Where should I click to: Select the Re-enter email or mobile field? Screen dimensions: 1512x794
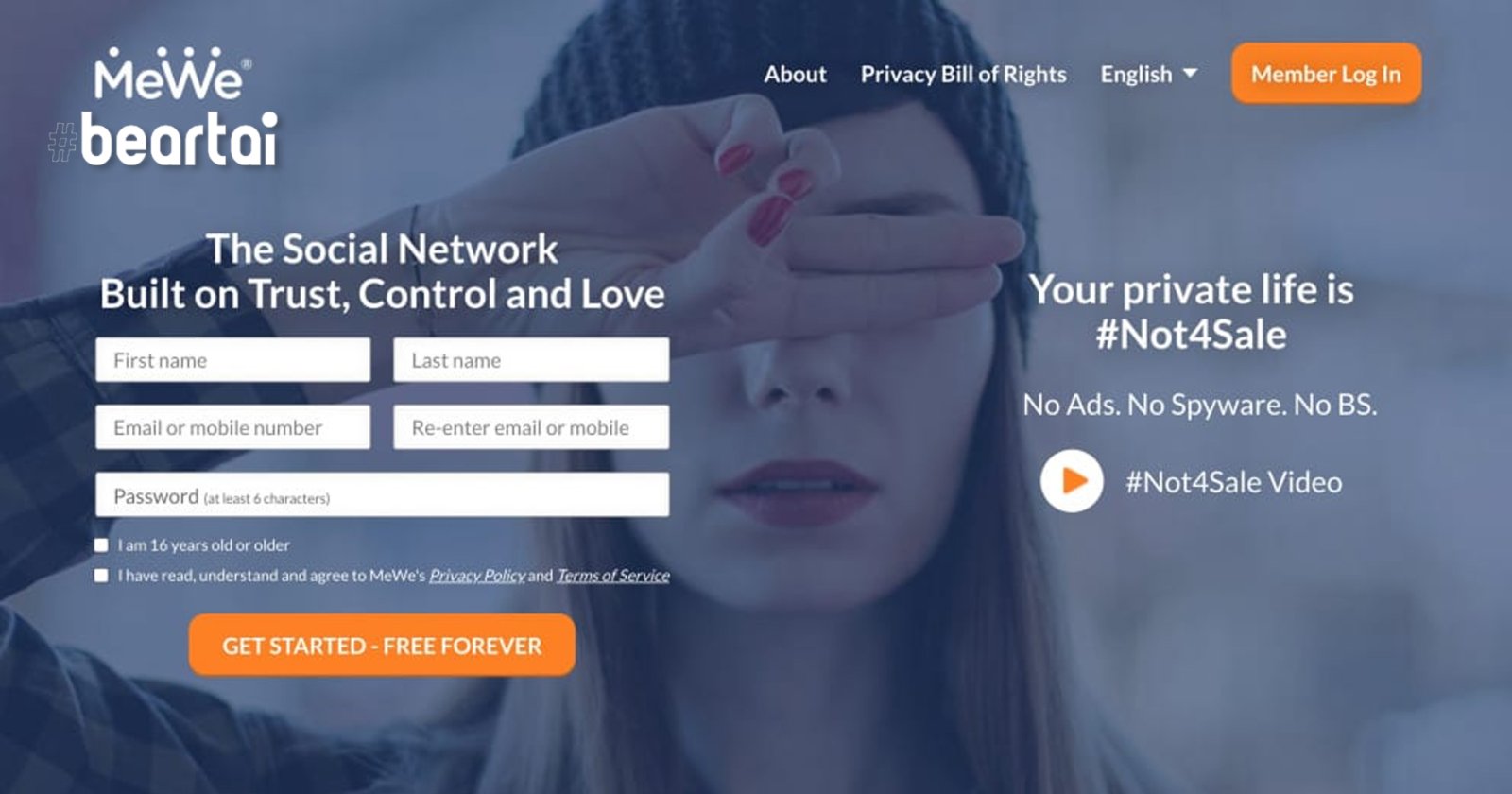[x=531, y=427]
